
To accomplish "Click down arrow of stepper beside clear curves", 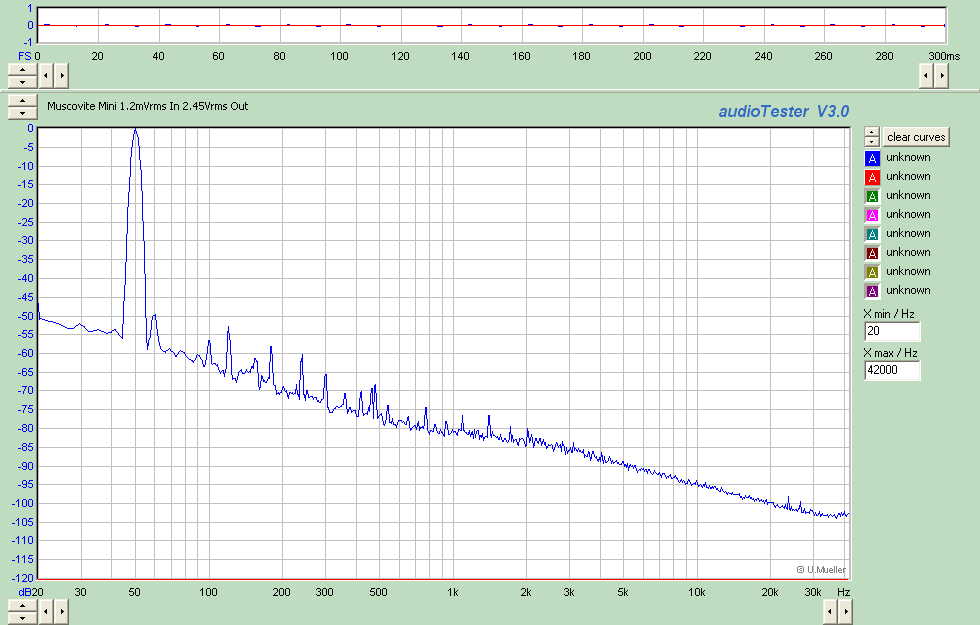I will (x=872, y=142).
